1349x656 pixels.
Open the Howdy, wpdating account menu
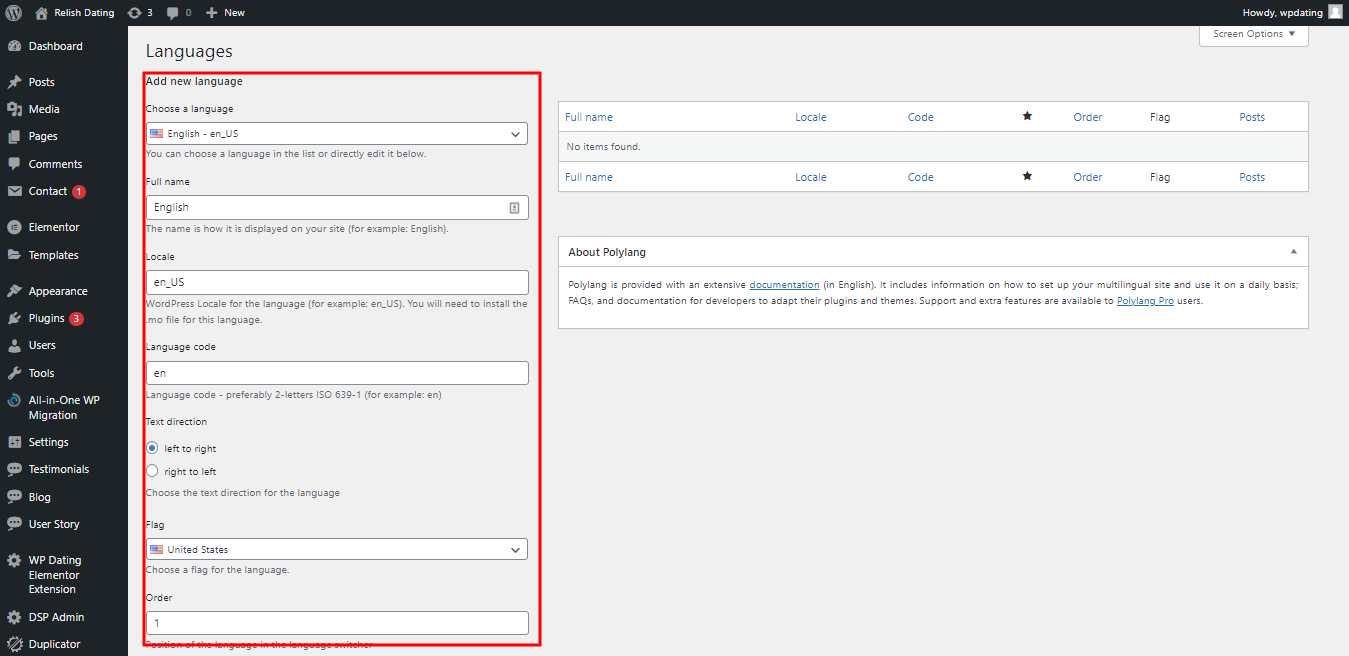coord(1292,12)
